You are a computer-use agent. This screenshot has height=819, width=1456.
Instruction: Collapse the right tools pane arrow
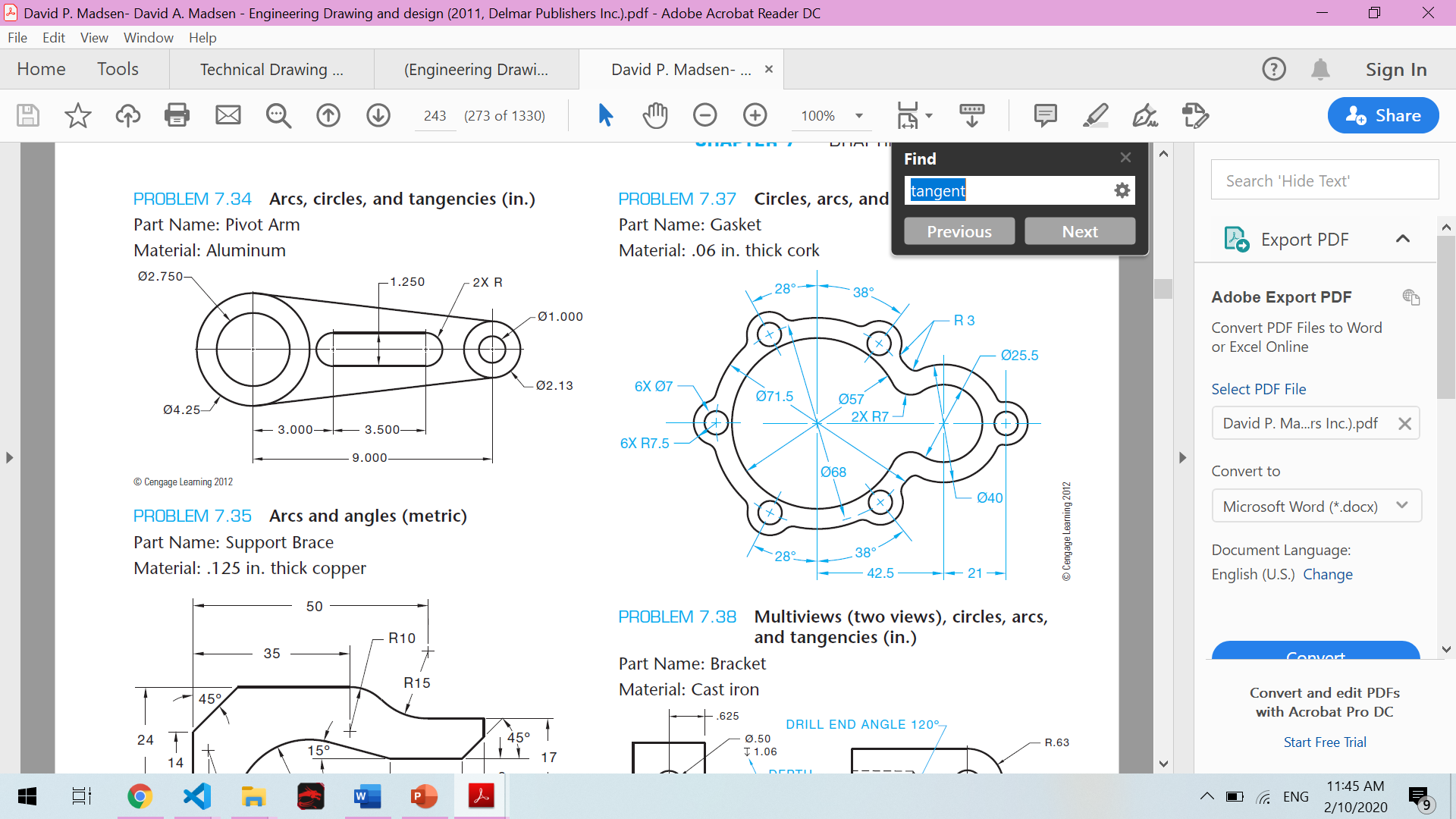coord(1182,458)
